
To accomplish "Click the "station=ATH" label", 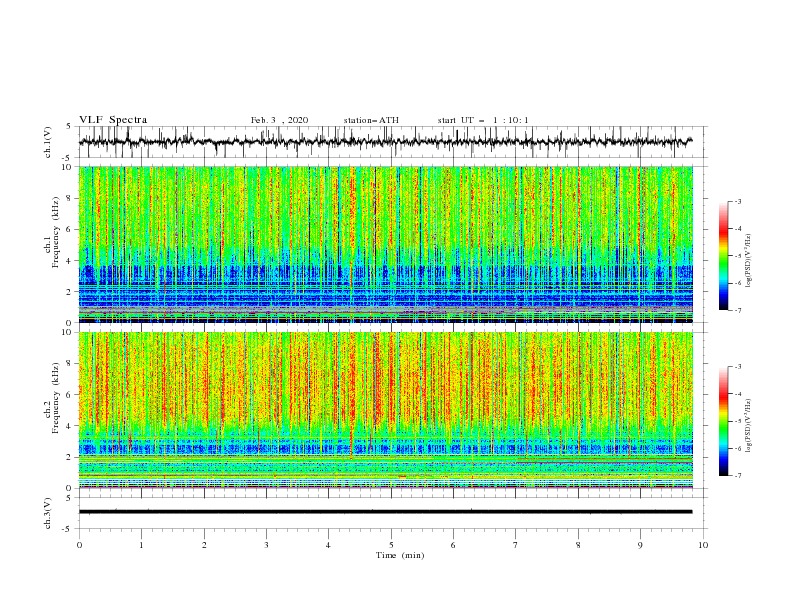I will [371, 120].
